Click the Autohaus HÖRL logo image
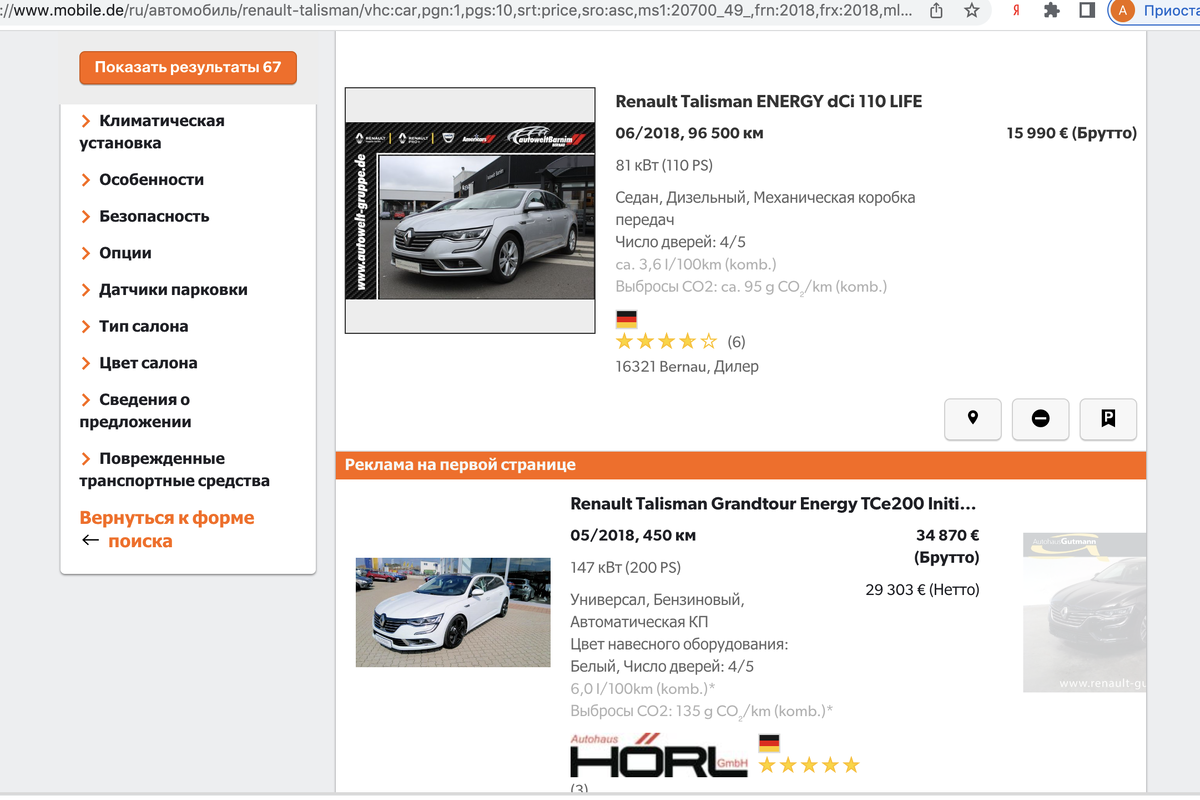The width and height of the screenshot is (1200, 800). (657, 758)
